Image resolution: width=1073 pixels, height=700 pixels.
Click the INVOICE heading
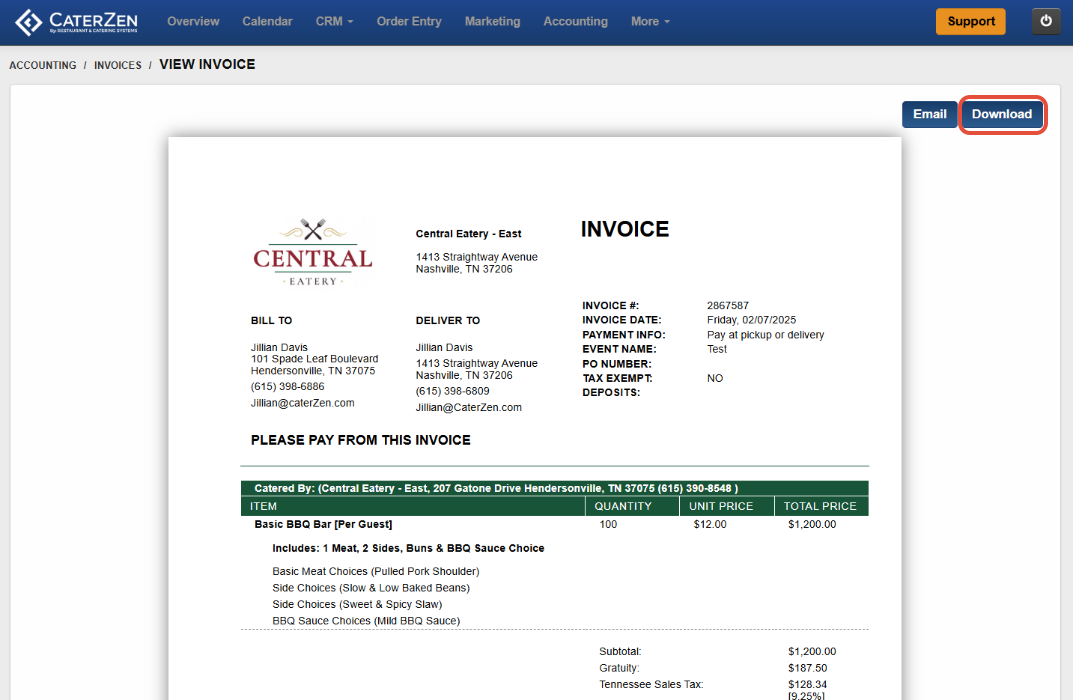(625, 229)
